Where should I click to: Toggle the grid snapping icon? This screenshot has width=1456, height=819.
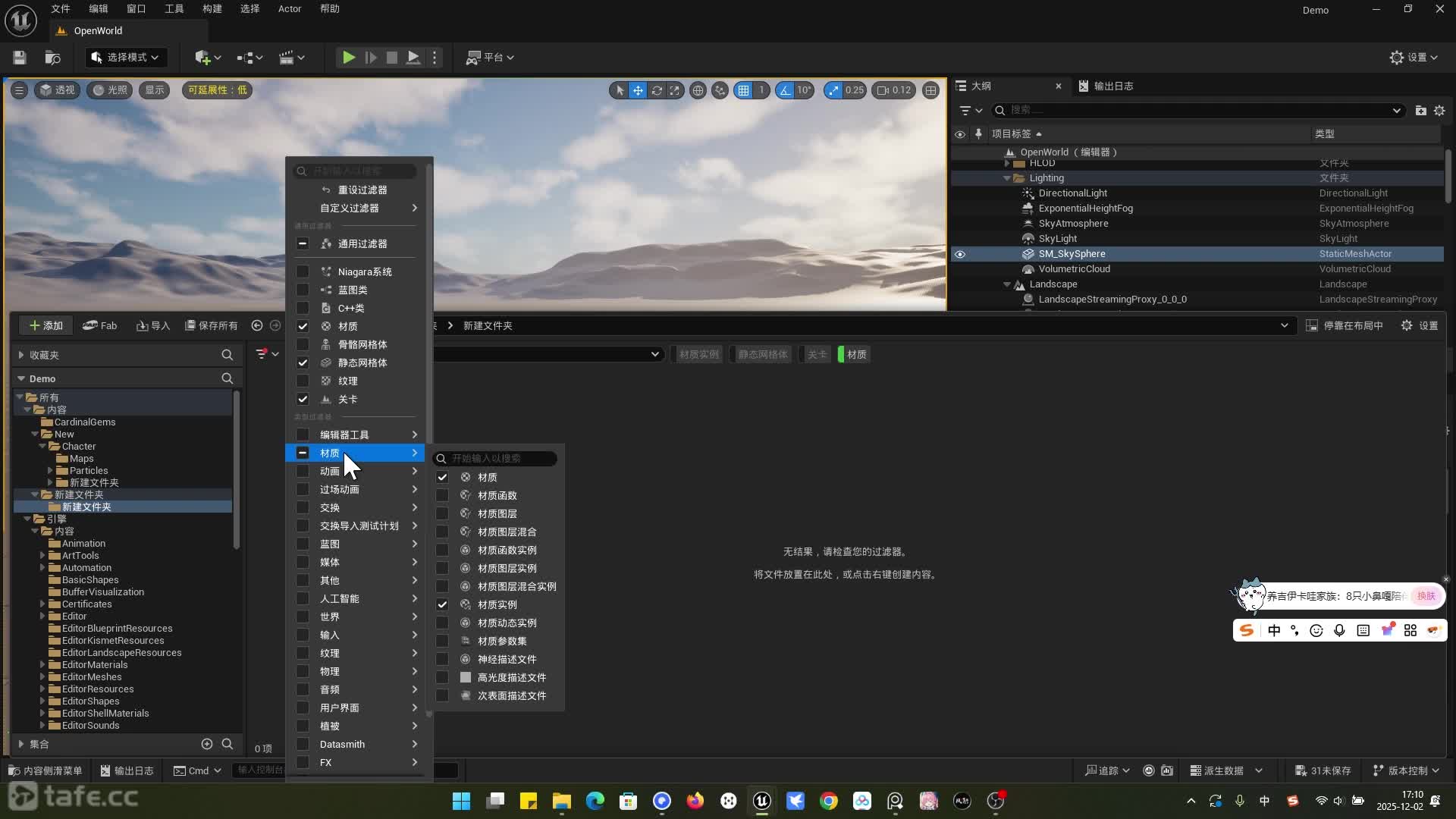(744, 90)
